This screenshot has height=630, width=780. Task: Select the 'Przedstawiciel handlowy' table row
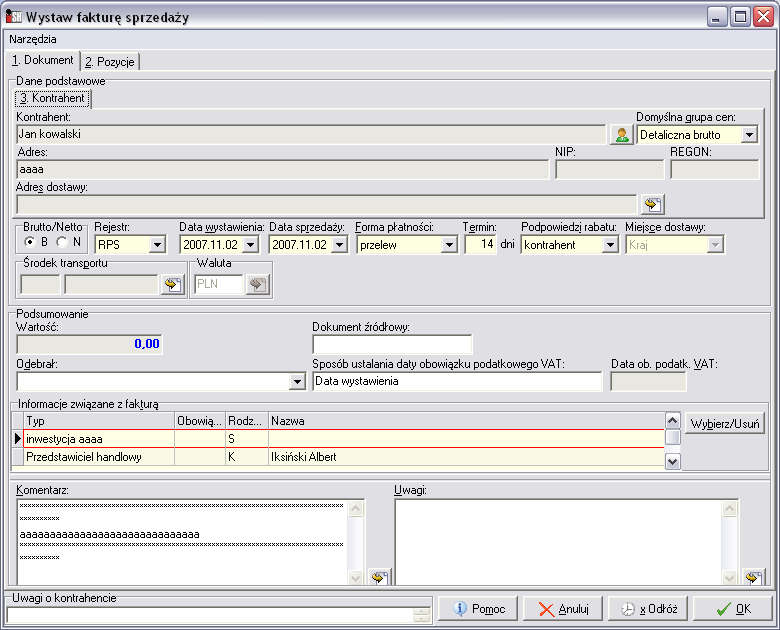pyautogui.click(x=344, y=457)
